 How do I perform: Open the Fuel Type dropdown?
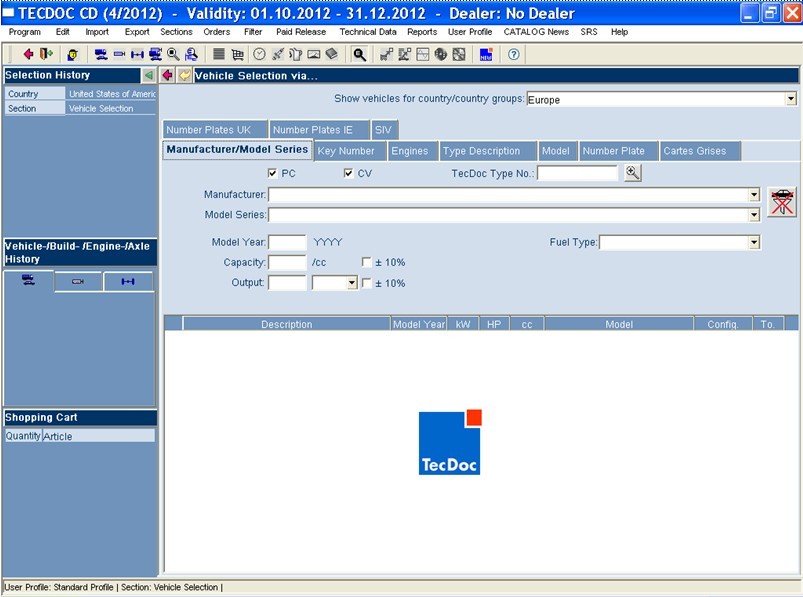pyautogui.click(x=757, y=241)
